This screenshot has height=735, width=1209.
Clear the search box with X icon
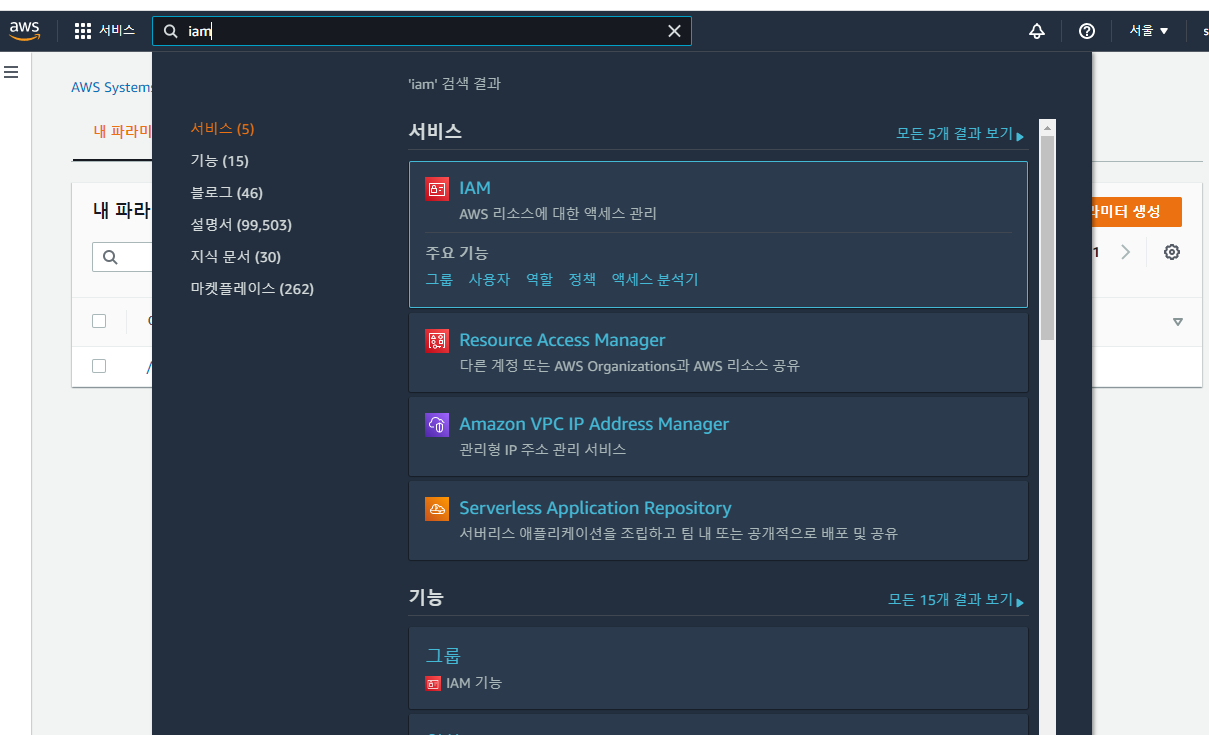(x=674, y=31)
